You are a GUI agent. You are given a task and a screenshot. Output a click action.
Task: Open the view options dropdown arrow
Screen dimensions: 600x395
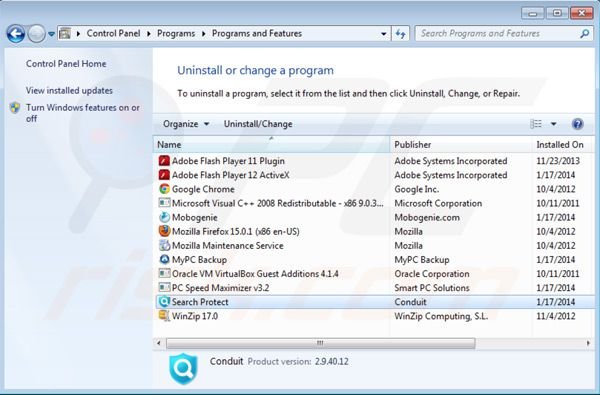click(x=553, y=124)
